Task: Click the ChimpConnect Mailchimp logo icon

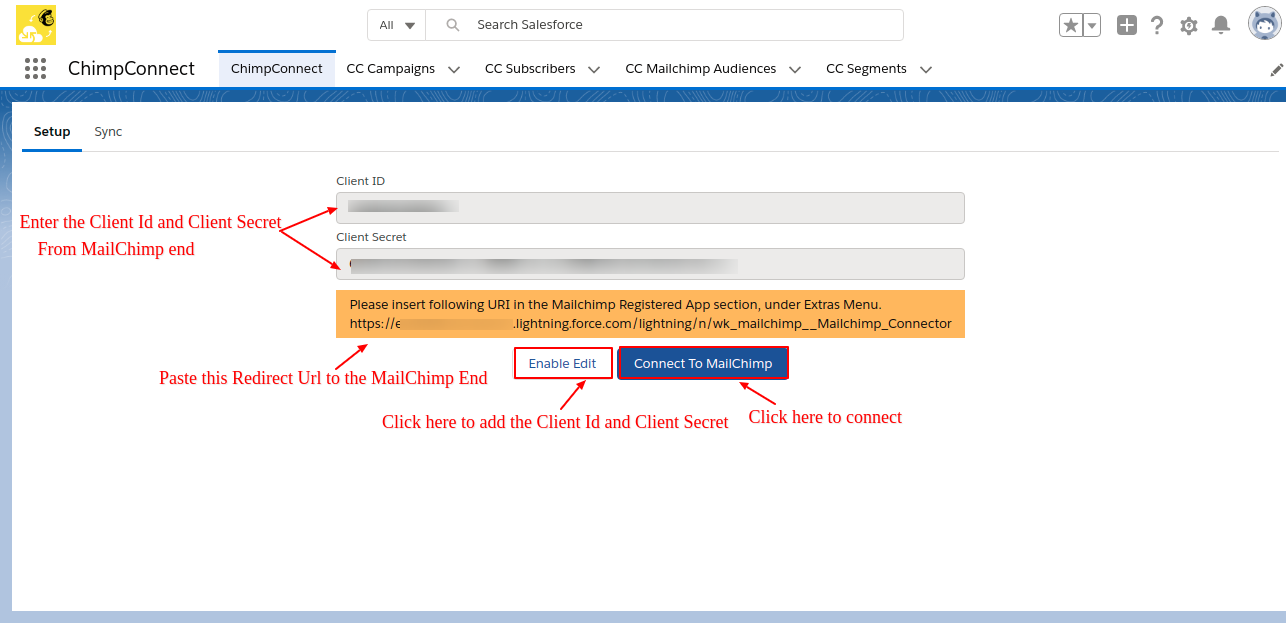Action: 36,25
